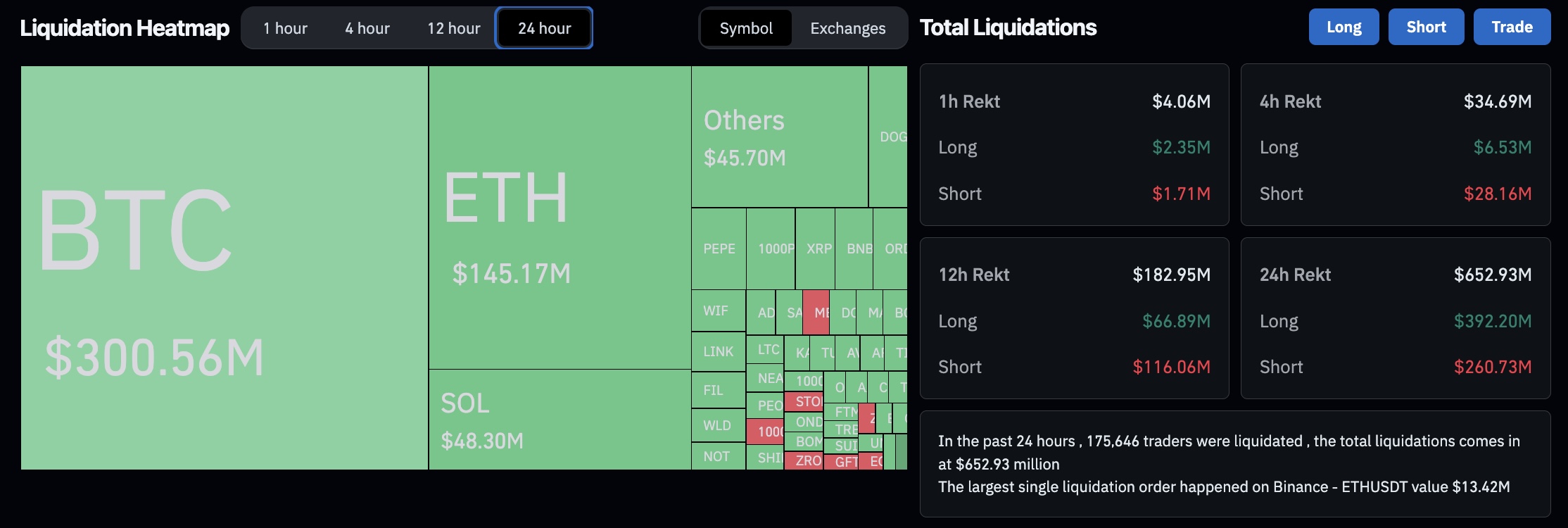This screenshot has height=528, width=1568.
Task: Click the blue Long button
Action: 1343,27
